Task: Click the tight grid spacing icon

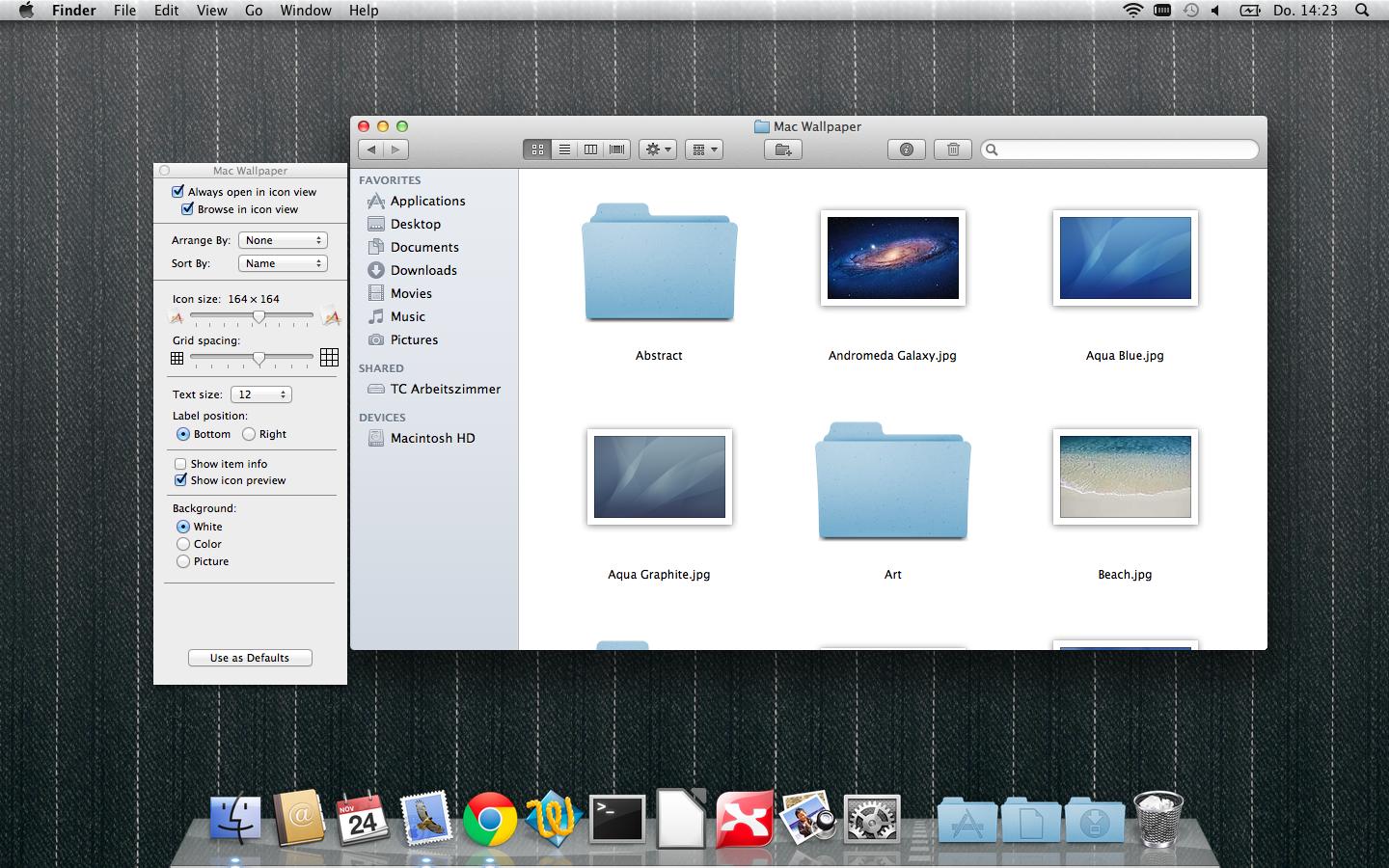Action: (177, 358)
